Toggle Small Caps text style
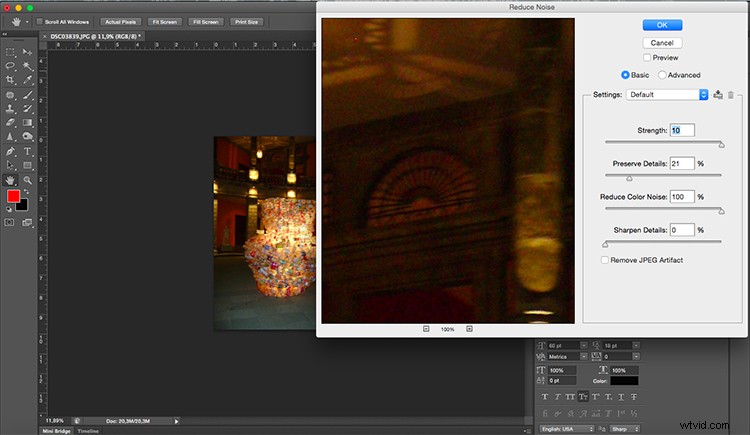This screenshot has width=750, height=435. pos(583,397)
